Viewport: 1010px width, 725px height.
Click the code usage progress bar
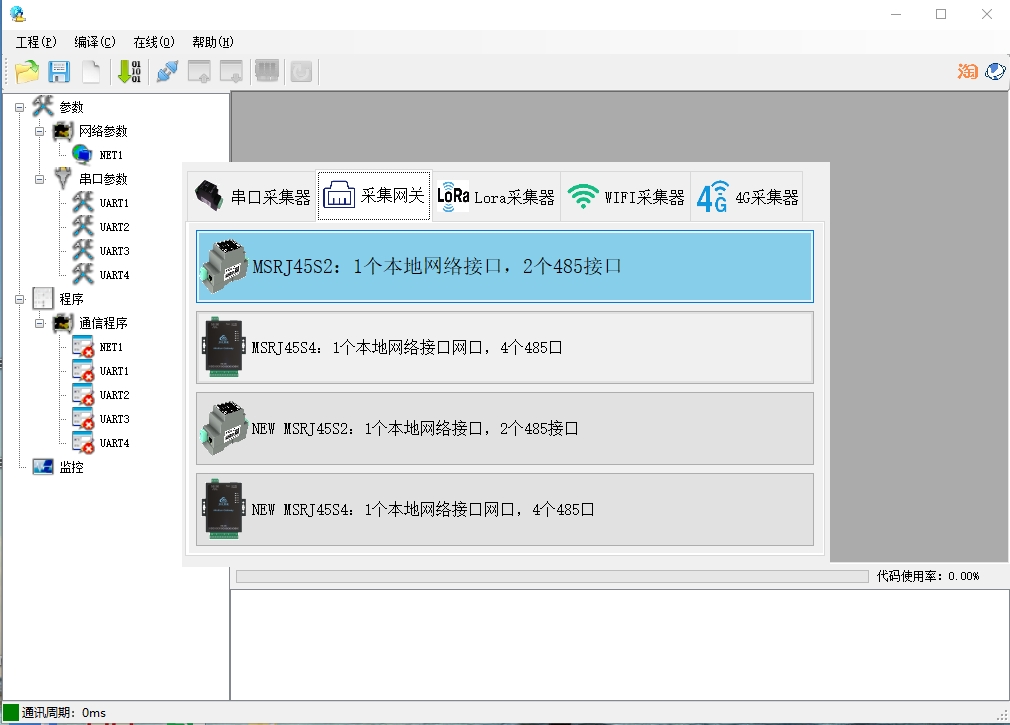click(552, 576)
